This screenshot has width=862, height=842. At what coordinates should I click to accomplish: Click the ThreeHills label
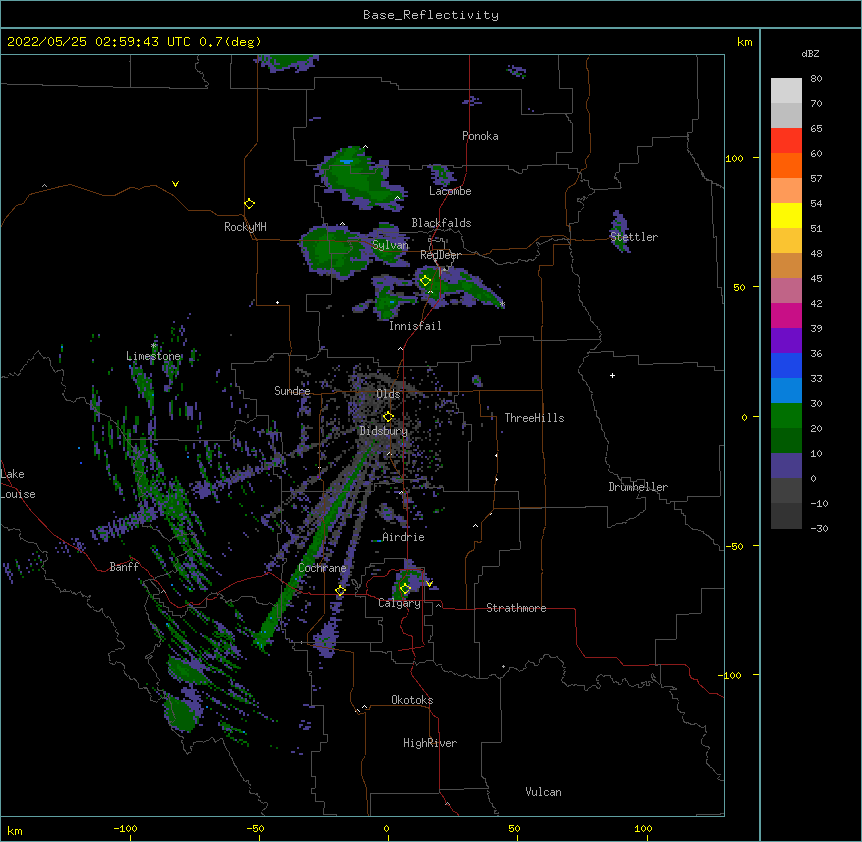534,418
